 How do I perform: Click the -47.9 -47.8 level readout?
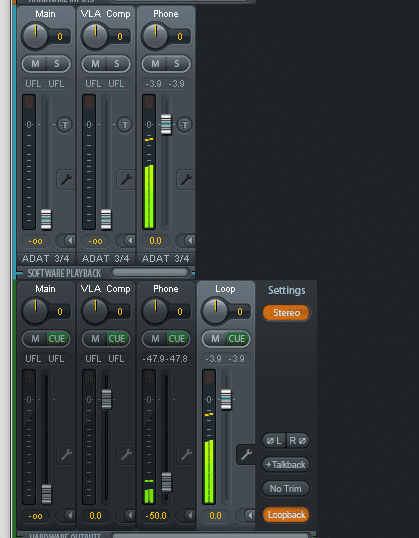coord(165,359)
